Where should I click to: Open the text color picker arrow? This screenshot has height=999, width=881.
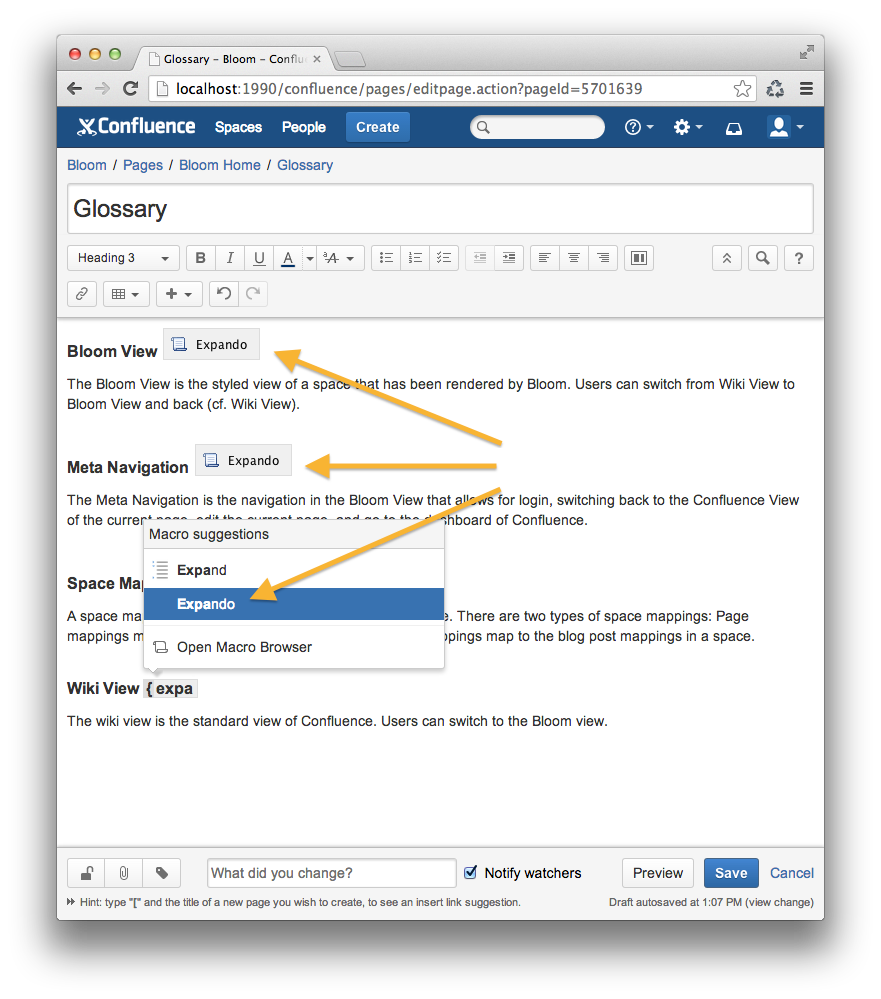310,258
